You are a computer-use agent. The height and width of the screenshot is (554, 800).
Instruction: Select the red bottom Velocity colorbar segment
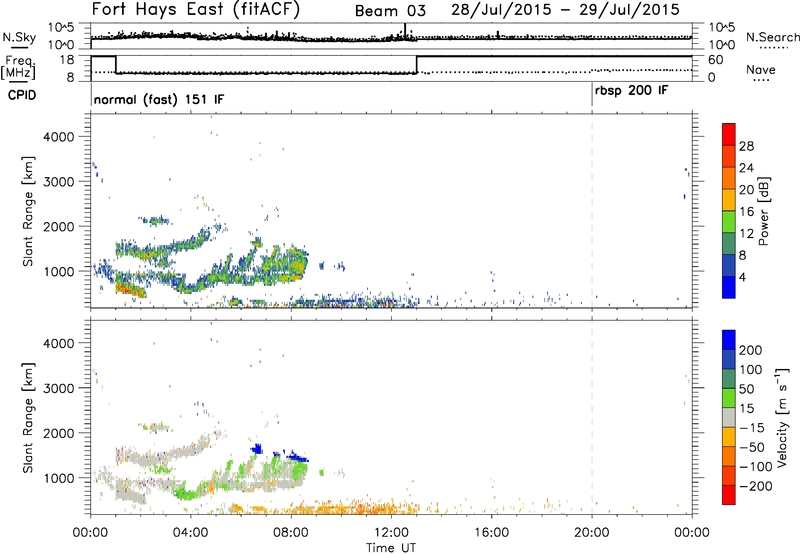pos(729,495)
